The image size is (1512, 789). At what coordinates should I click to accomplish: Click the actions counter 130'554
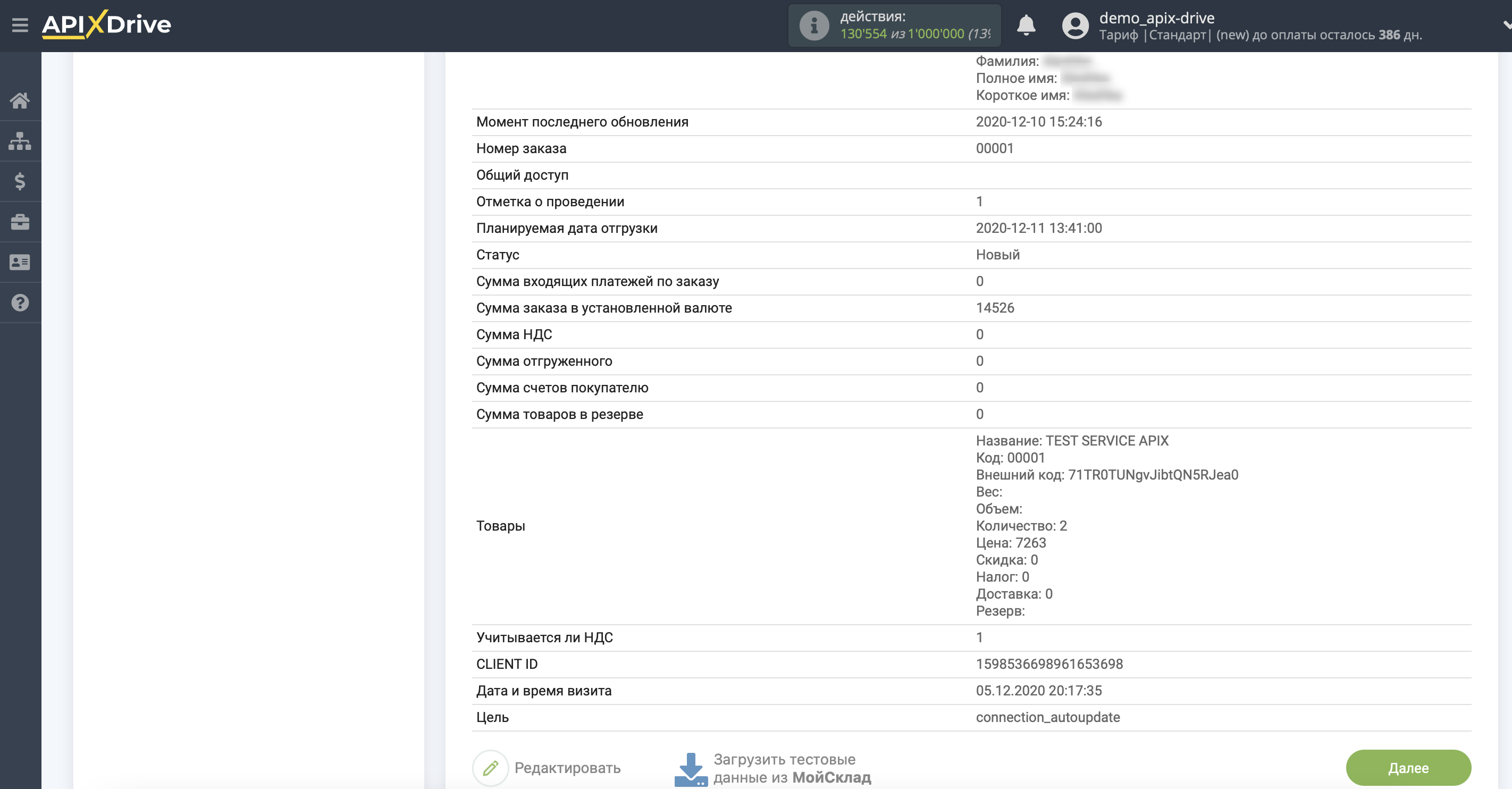(863, 34)
